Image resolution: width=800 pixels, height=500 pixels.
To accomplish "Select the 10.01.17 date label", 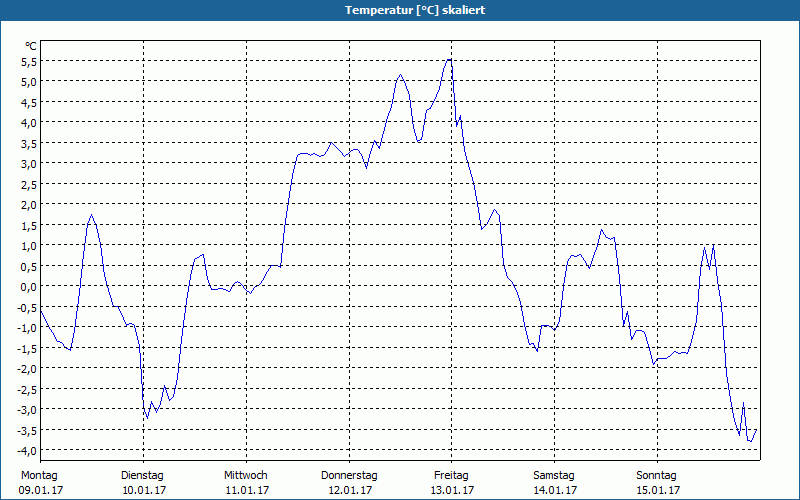I will [144, 490].
